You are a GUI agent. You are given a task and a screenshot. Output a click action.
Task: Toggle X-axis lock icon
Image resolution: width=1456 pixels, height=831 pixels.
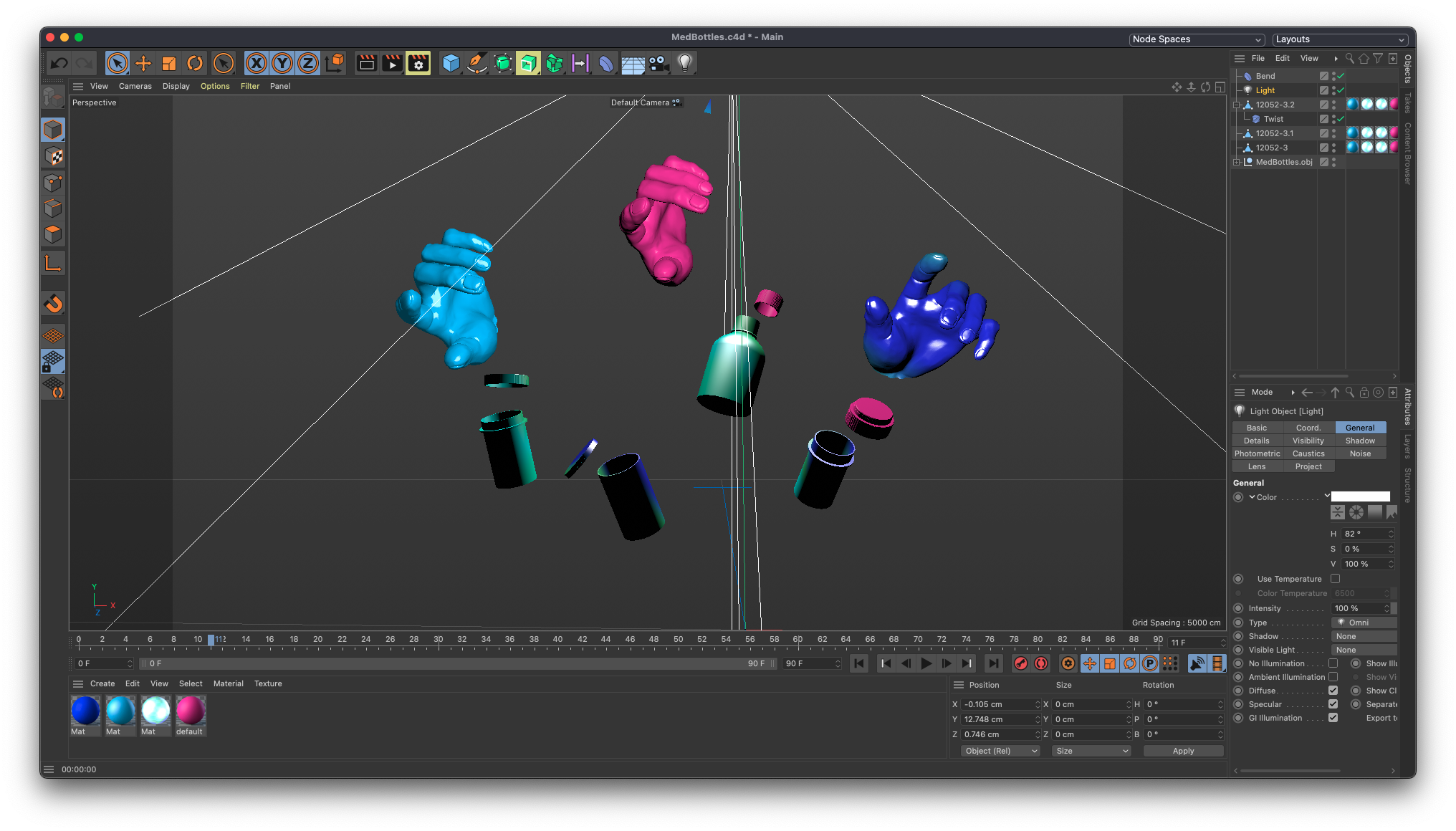pyautogui.click(x=256, y=64)
